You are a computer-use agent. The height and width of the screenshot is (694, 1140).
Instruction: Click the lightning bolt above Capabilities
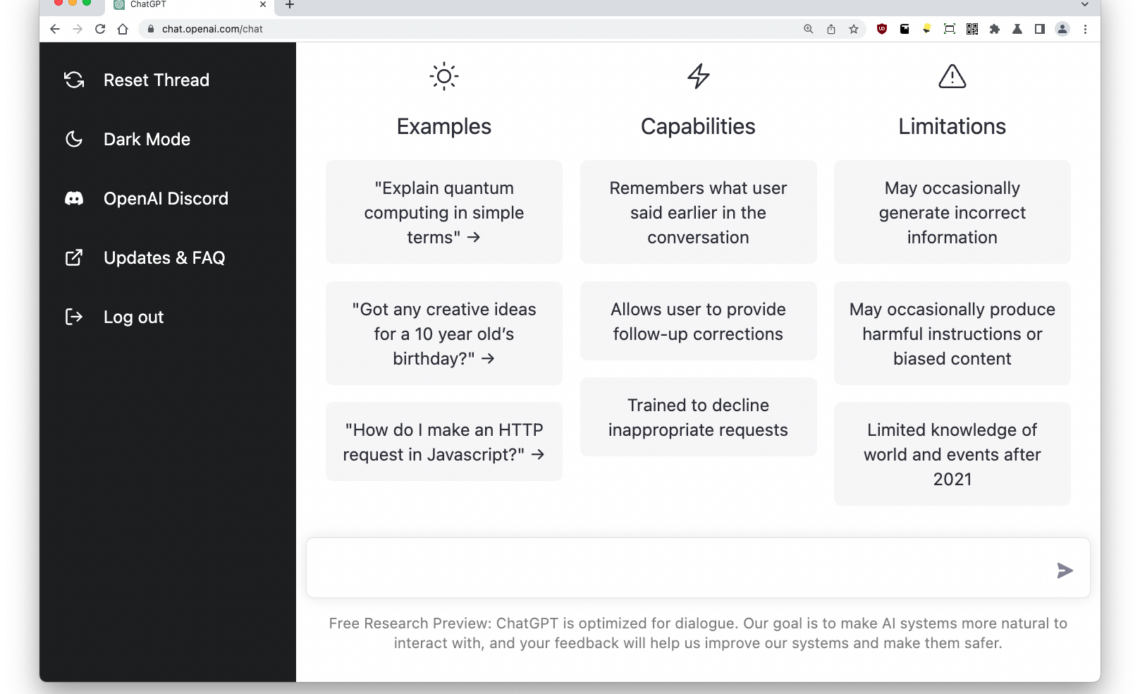click(x=697, y=76)
